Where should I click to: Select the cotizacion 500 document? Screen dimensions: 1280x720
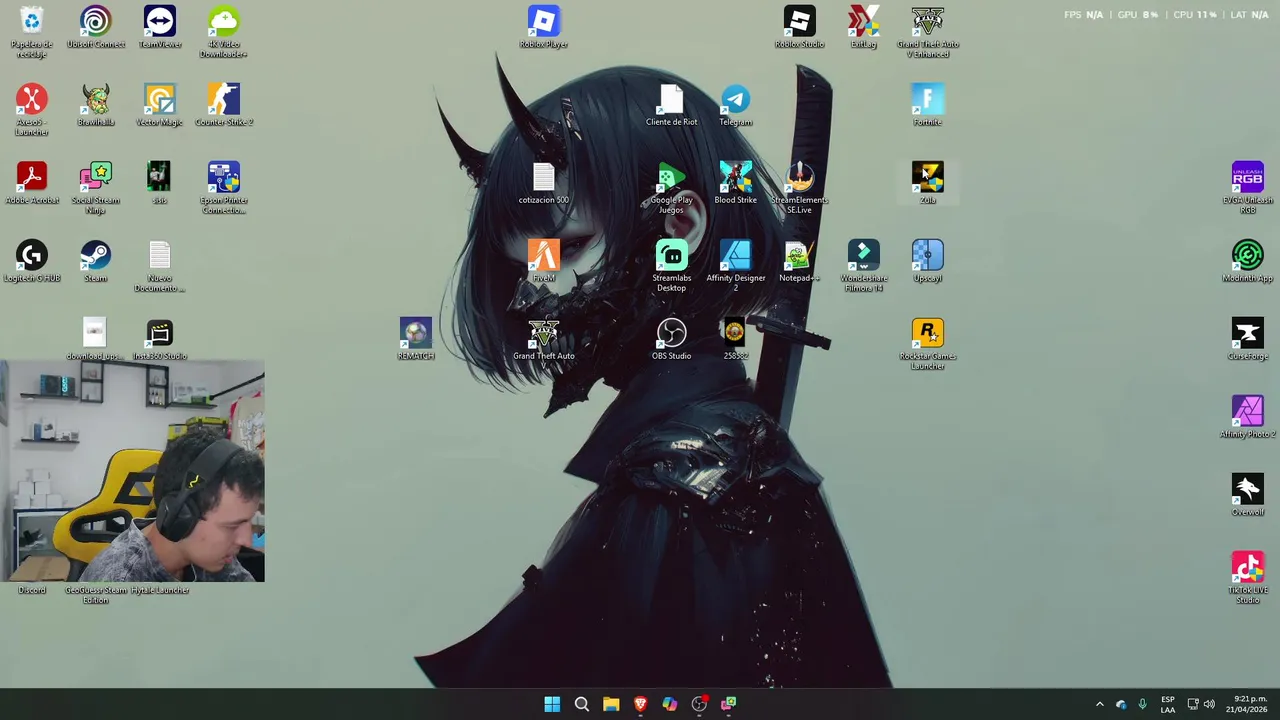coord(544,183)
